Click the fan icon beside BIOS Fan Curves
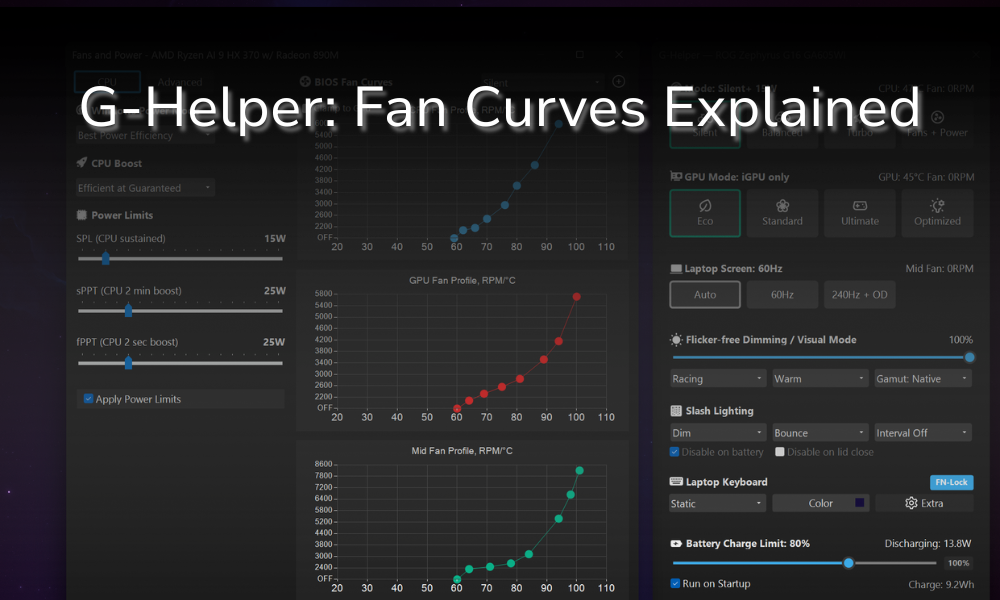 coord(305,82)
